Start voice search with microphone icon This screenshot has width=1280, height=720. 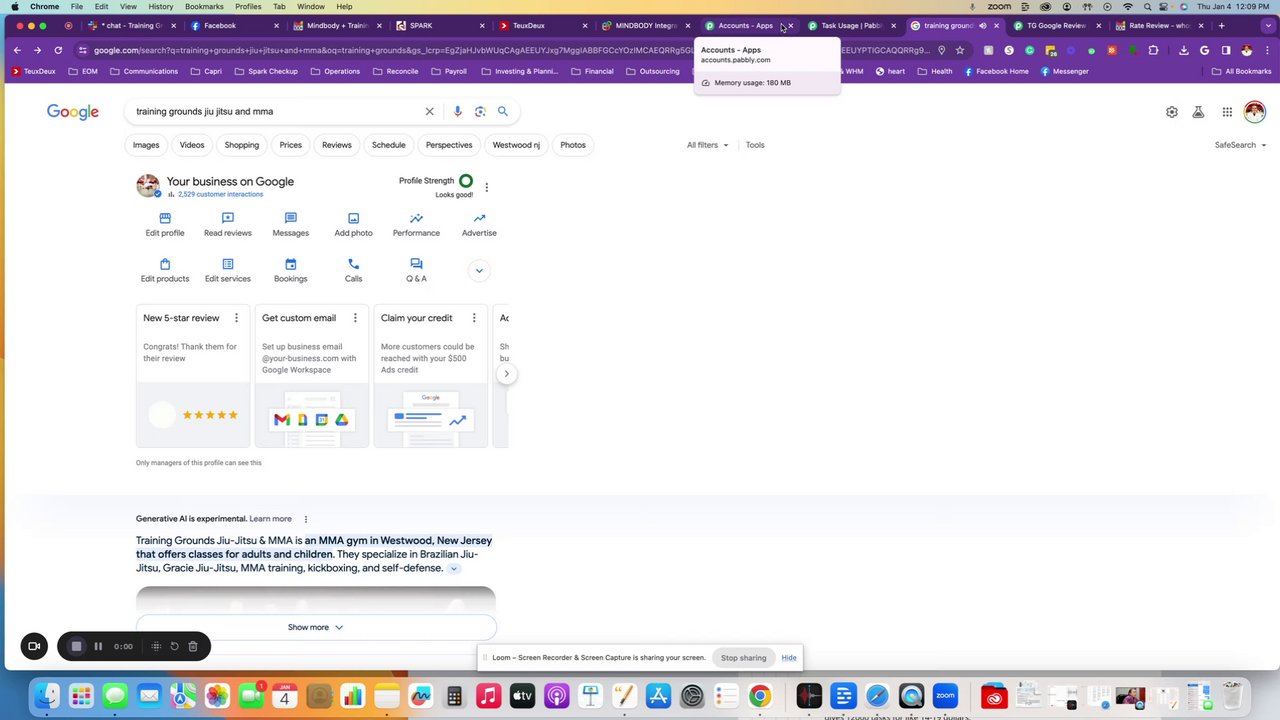click(458, 112)
